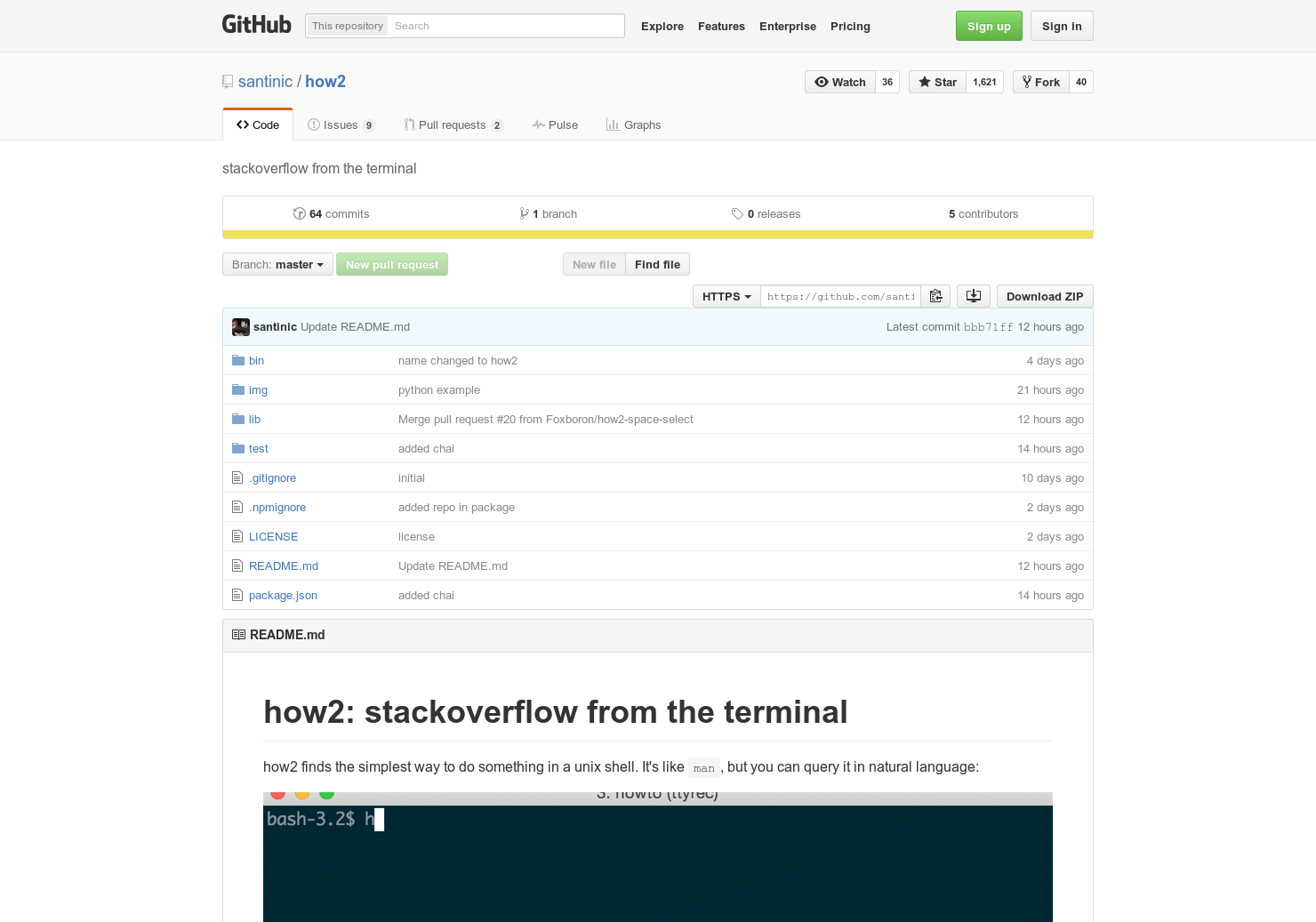
Task: Click New pull request button
Action: pos(392,264)
